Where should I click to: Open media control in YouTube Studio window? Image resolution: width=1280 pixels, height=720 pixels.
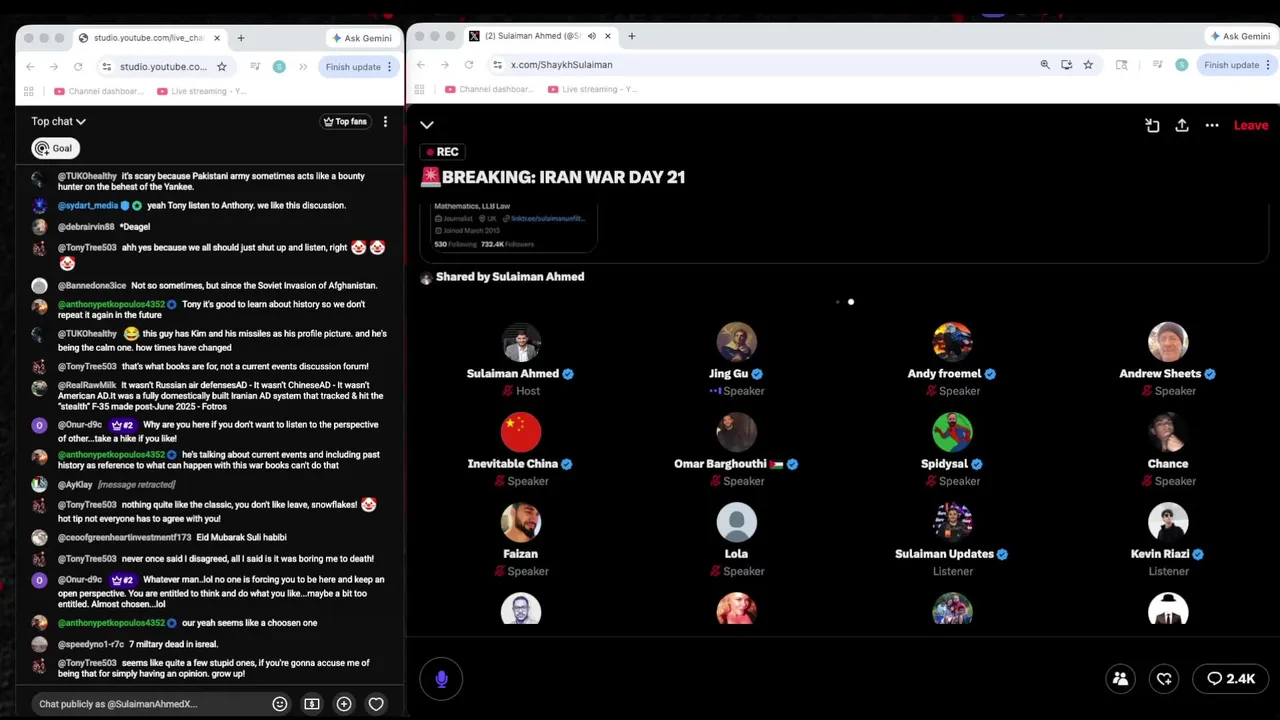[x=255, y=67]
